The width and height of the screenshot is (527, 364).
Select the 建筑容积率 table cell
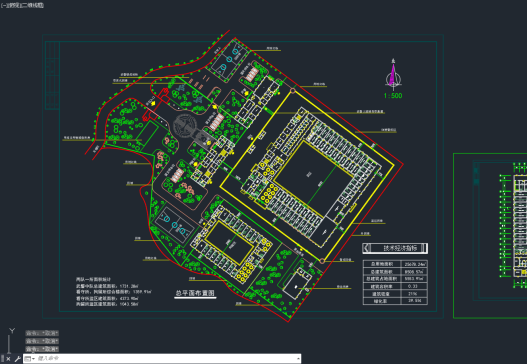coord(382,286)
